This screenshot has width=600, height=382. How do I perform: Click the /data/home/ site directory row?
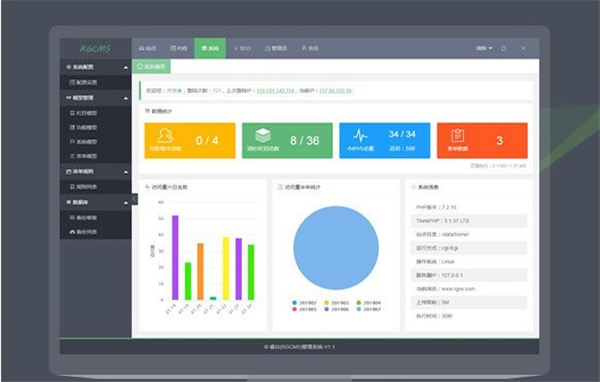pyautogui.click(x=469, y=234)
